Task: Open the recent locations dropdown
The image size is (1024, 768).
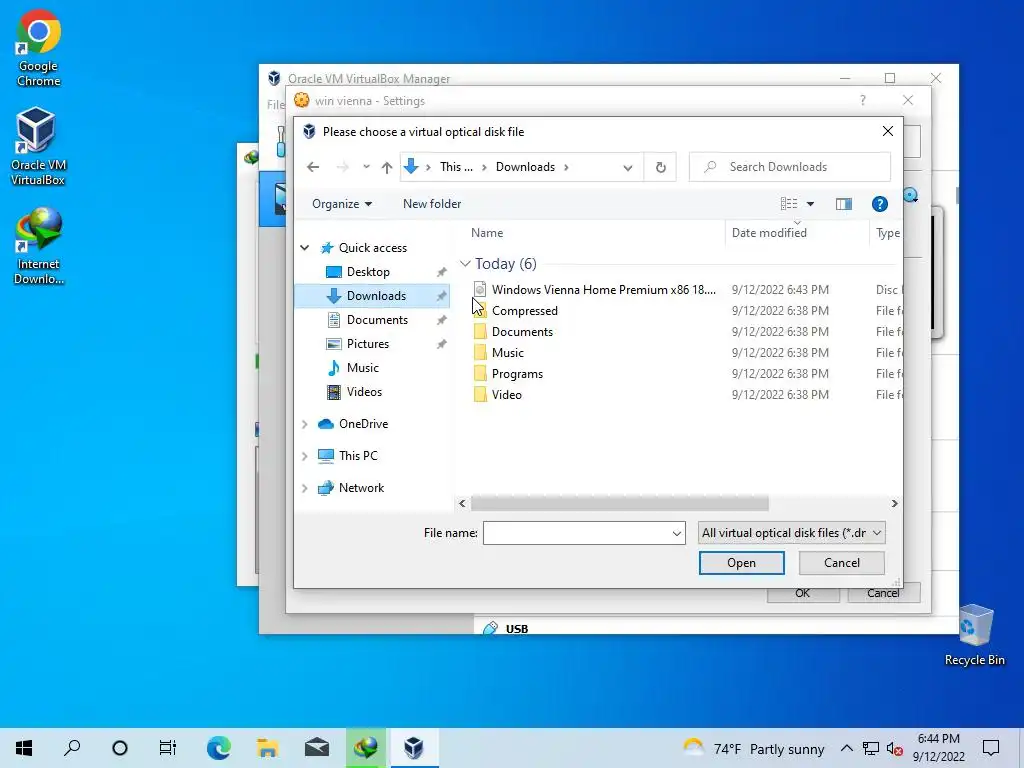Action: (366, 167)
